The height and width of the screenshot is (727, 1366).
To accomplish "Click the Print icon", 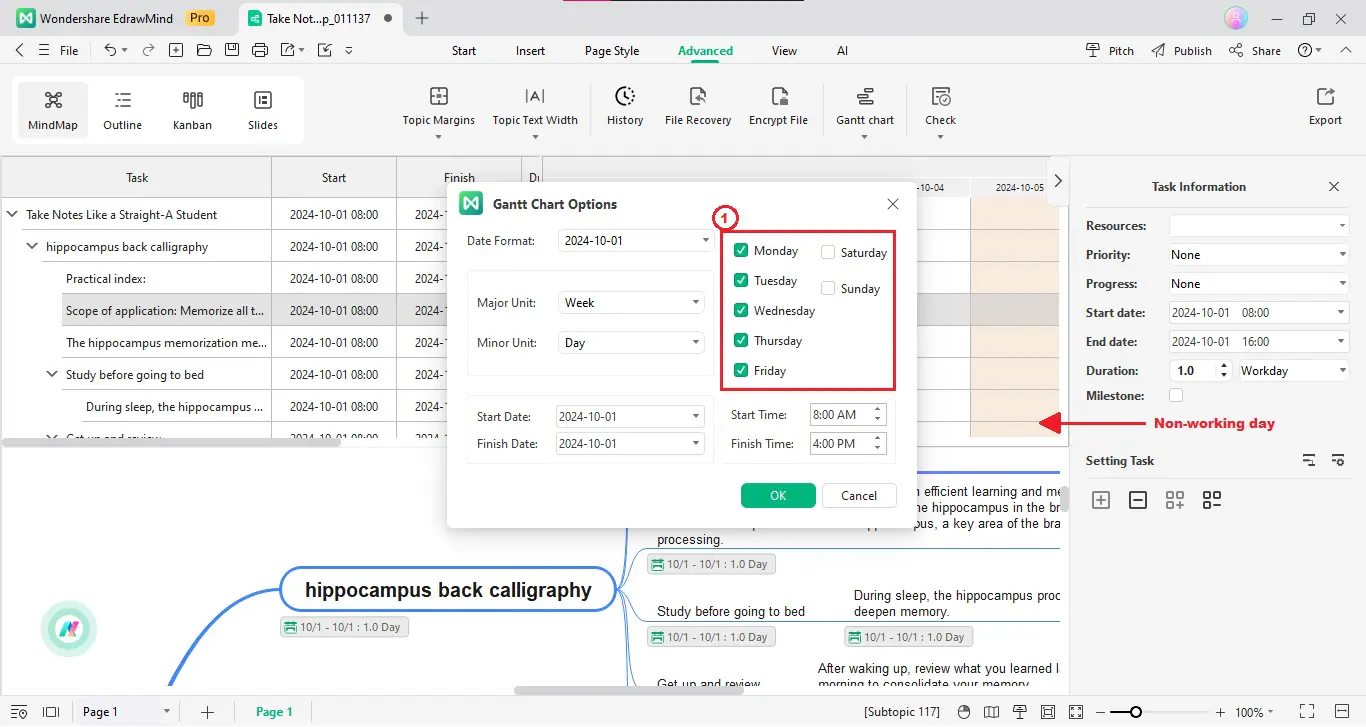I will [x=260, y=50].
